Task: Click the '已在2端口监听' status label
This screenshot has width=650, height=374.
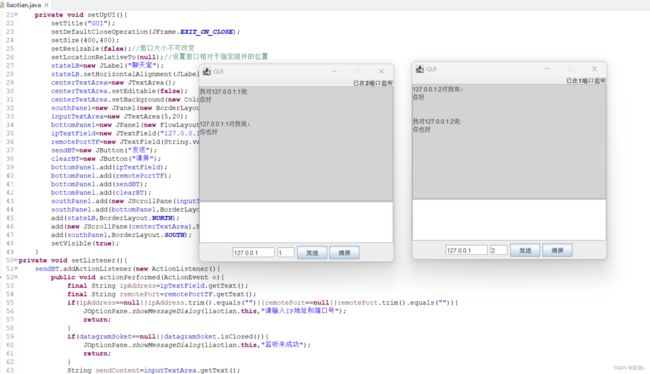Action: (x=373, y=83)
